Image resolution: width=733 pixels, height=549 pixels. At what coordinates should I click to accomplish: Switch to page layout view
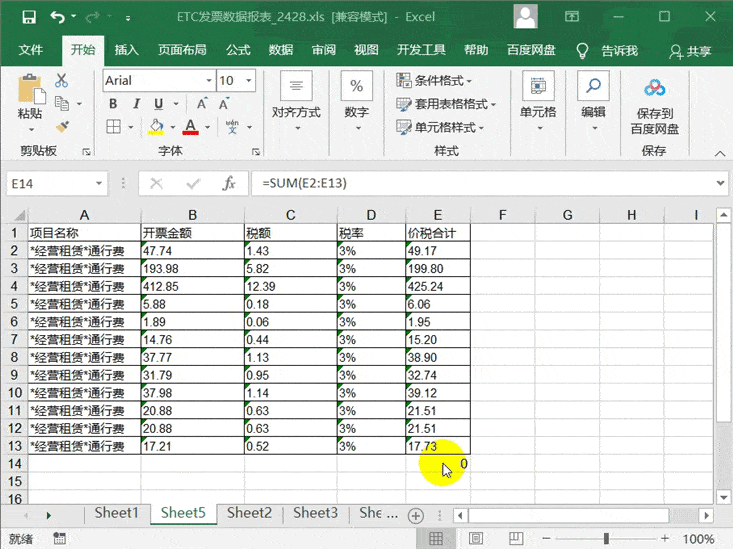point(476,538)
